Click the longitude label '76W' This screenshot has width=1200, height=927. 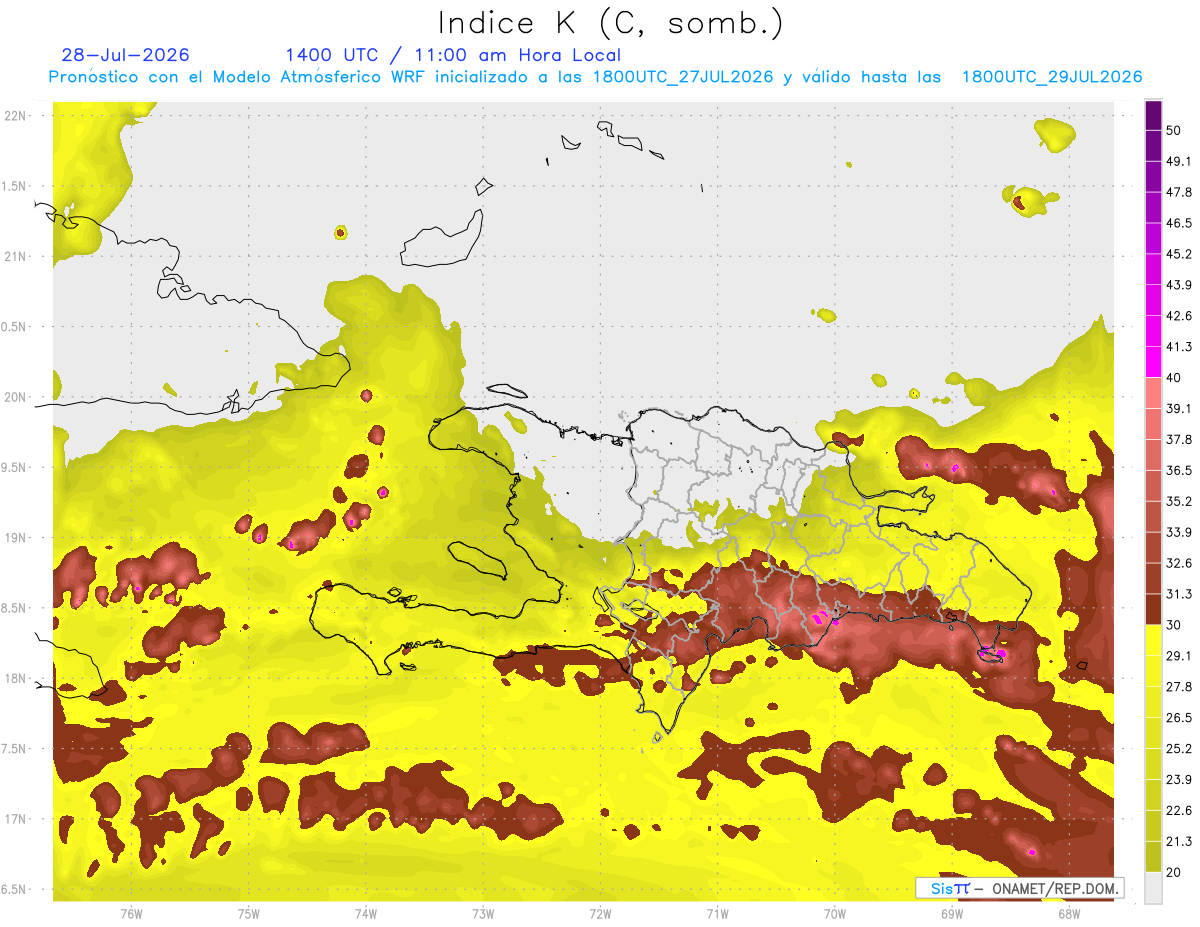[131, 913]
